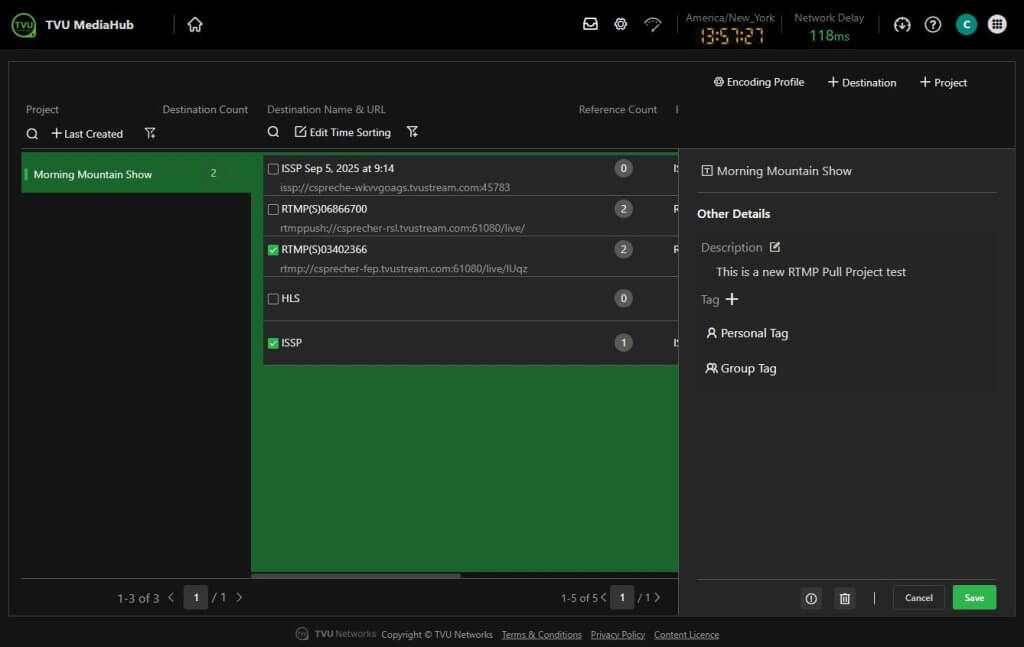1024x647 pixels.
Task: Open the Terms & Conditions link
Action: [541, 635]
